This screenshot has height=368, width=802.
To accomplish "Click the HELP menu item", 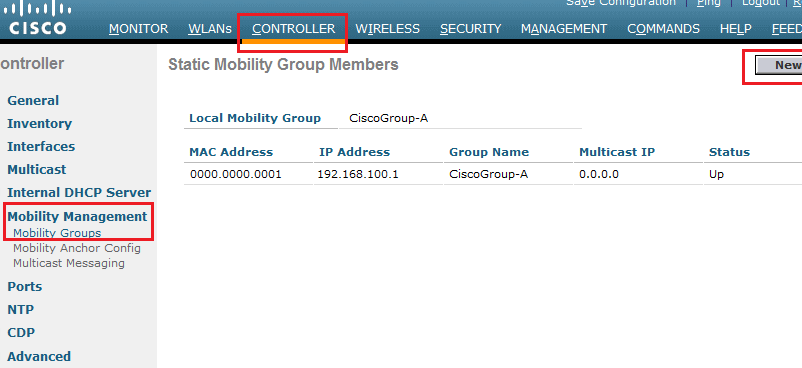I will point(736,29).
